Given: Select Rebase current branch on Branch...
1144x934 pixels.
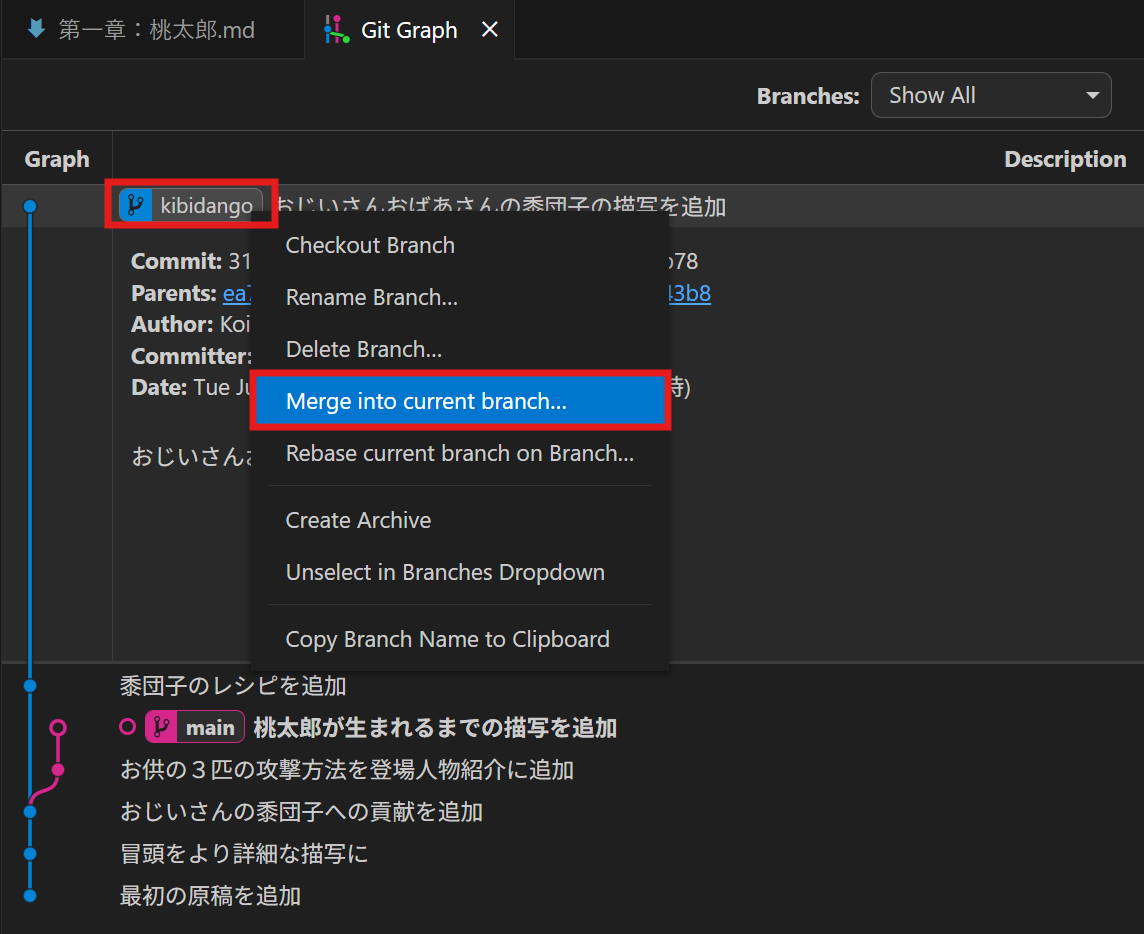Looking at the screenshot, I should point(460,453).
